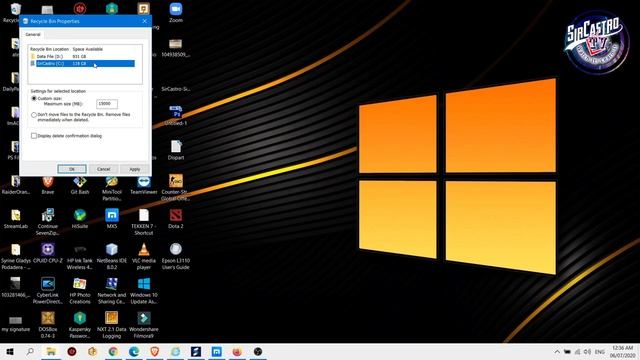Confirm with the OK button
This screenshot has height=360, width=640.
[x=72, y=169]
